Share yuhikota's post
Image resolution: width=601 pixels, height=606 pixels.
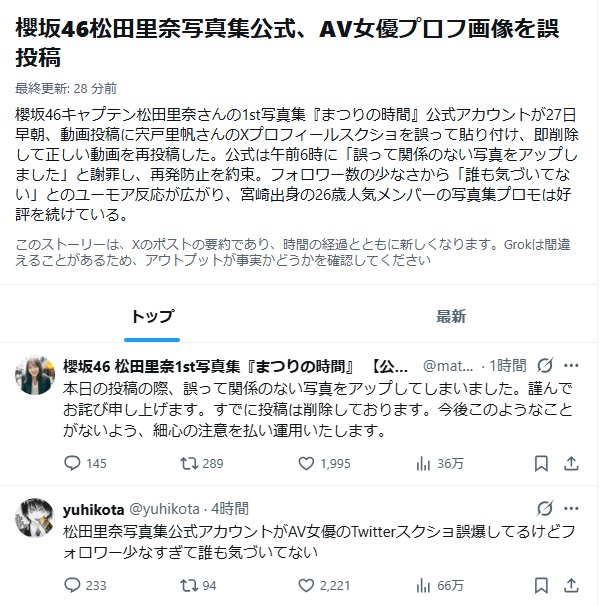(x=571, y=586)
